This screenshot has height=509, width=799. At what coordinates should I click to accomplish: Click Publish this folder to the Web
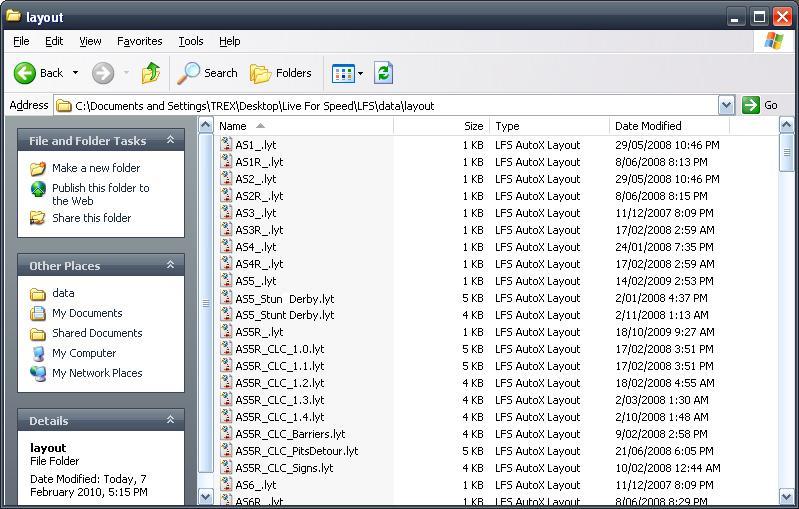[101, 194]
